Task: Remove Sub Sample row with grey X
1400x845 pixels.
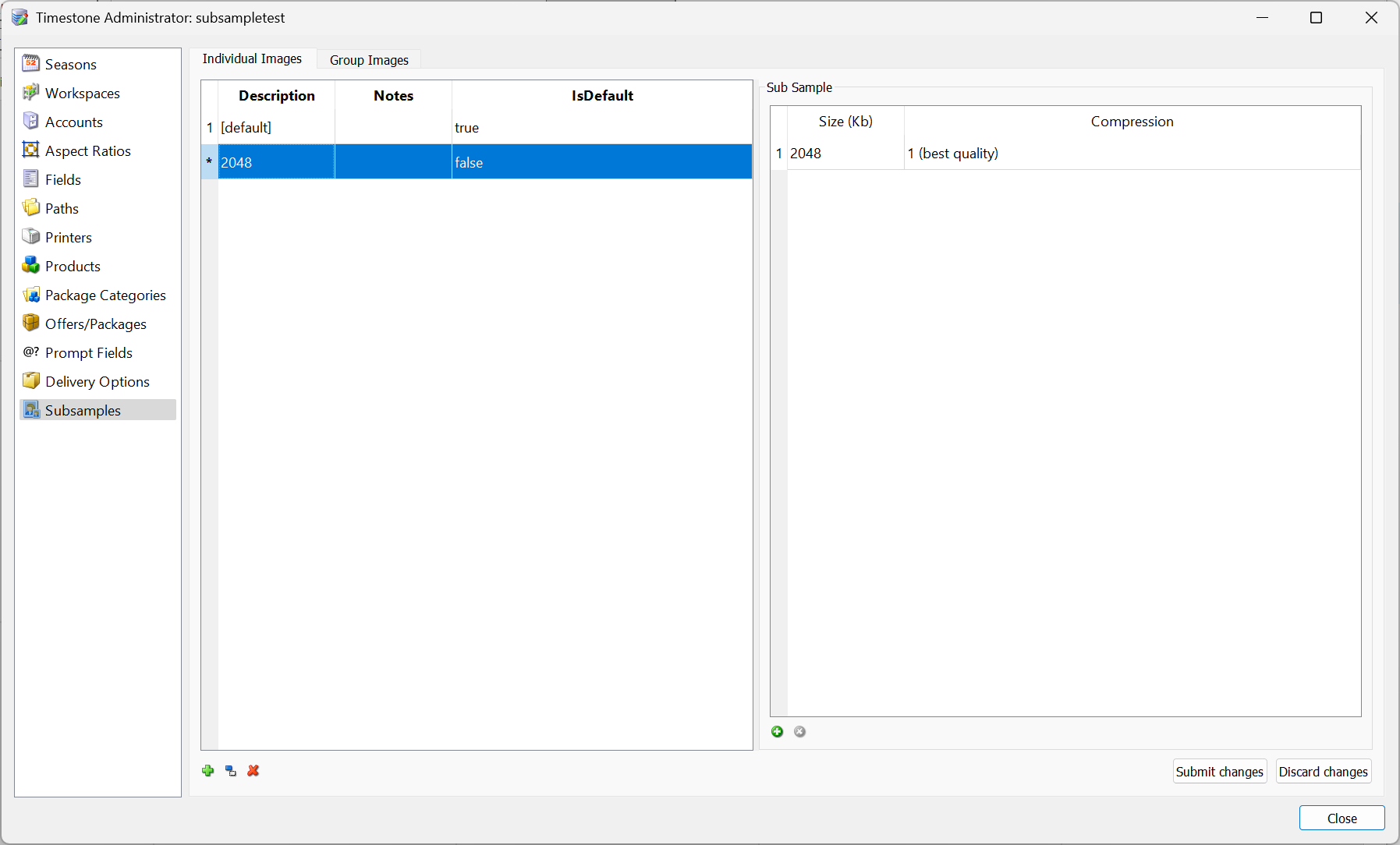Action: (x=800, y=731)
